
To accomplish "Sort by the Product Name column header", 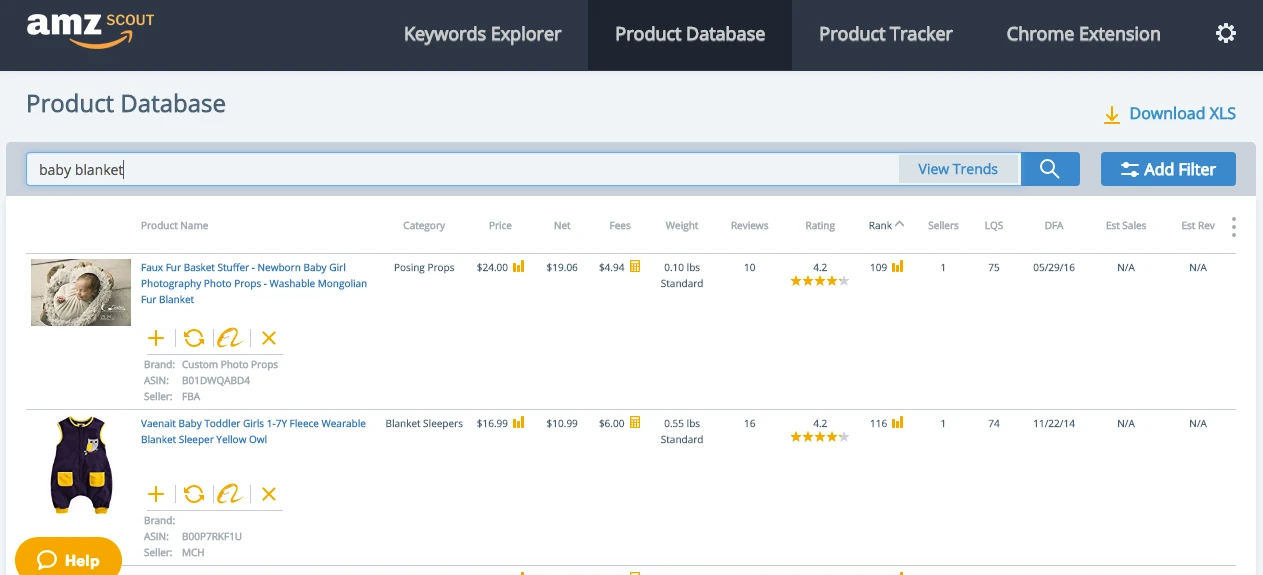I will tap(174, 226).
